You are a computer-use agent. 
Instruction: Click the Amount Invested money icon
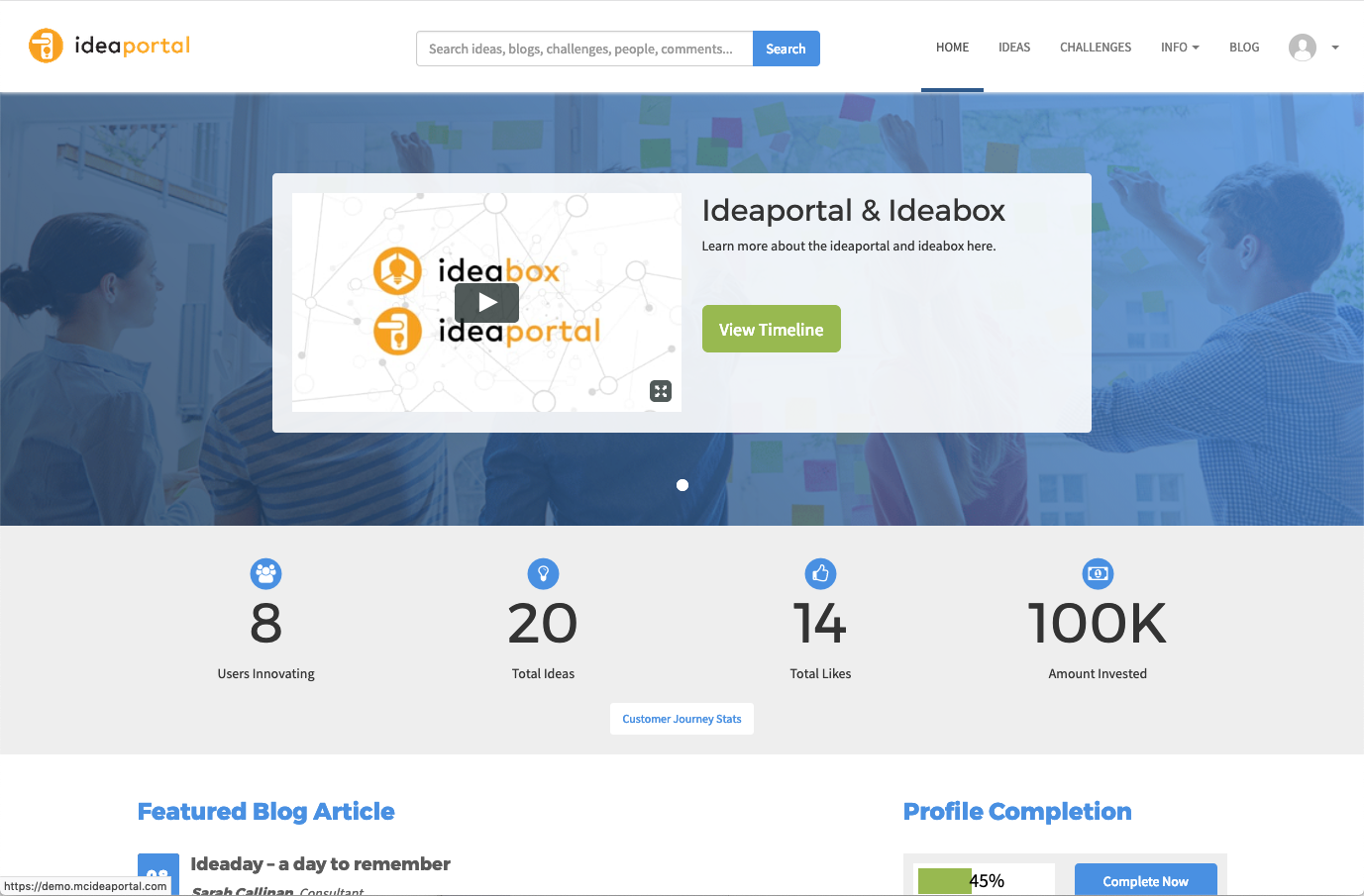point(1098,573)
